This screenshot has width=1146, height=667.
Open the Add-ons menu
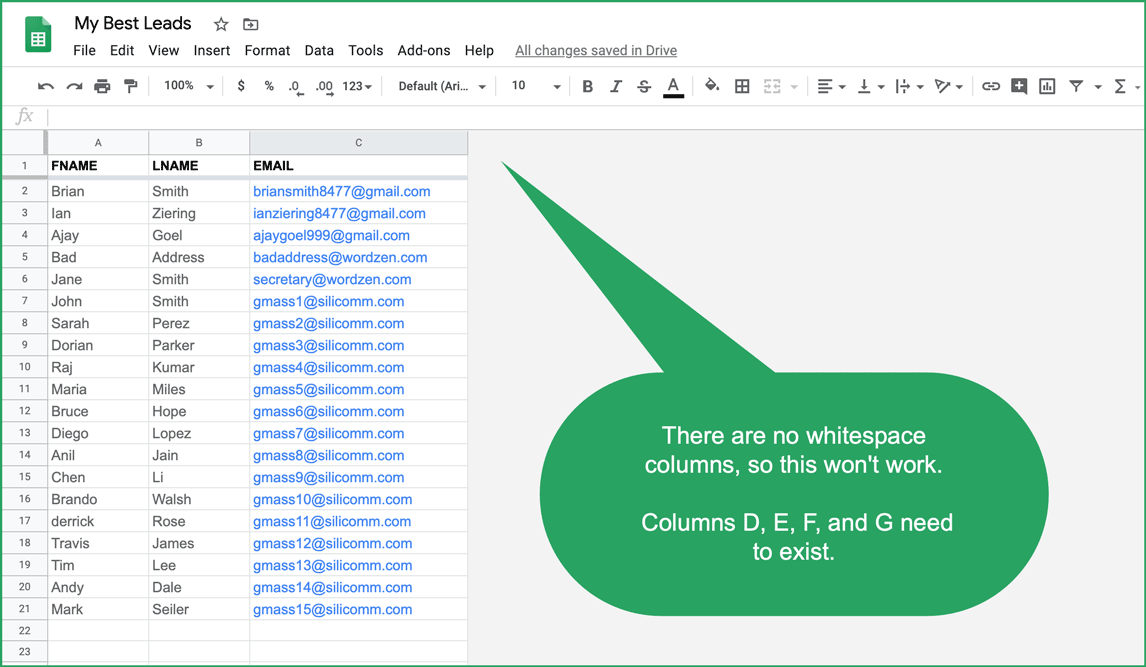point(423,50)
